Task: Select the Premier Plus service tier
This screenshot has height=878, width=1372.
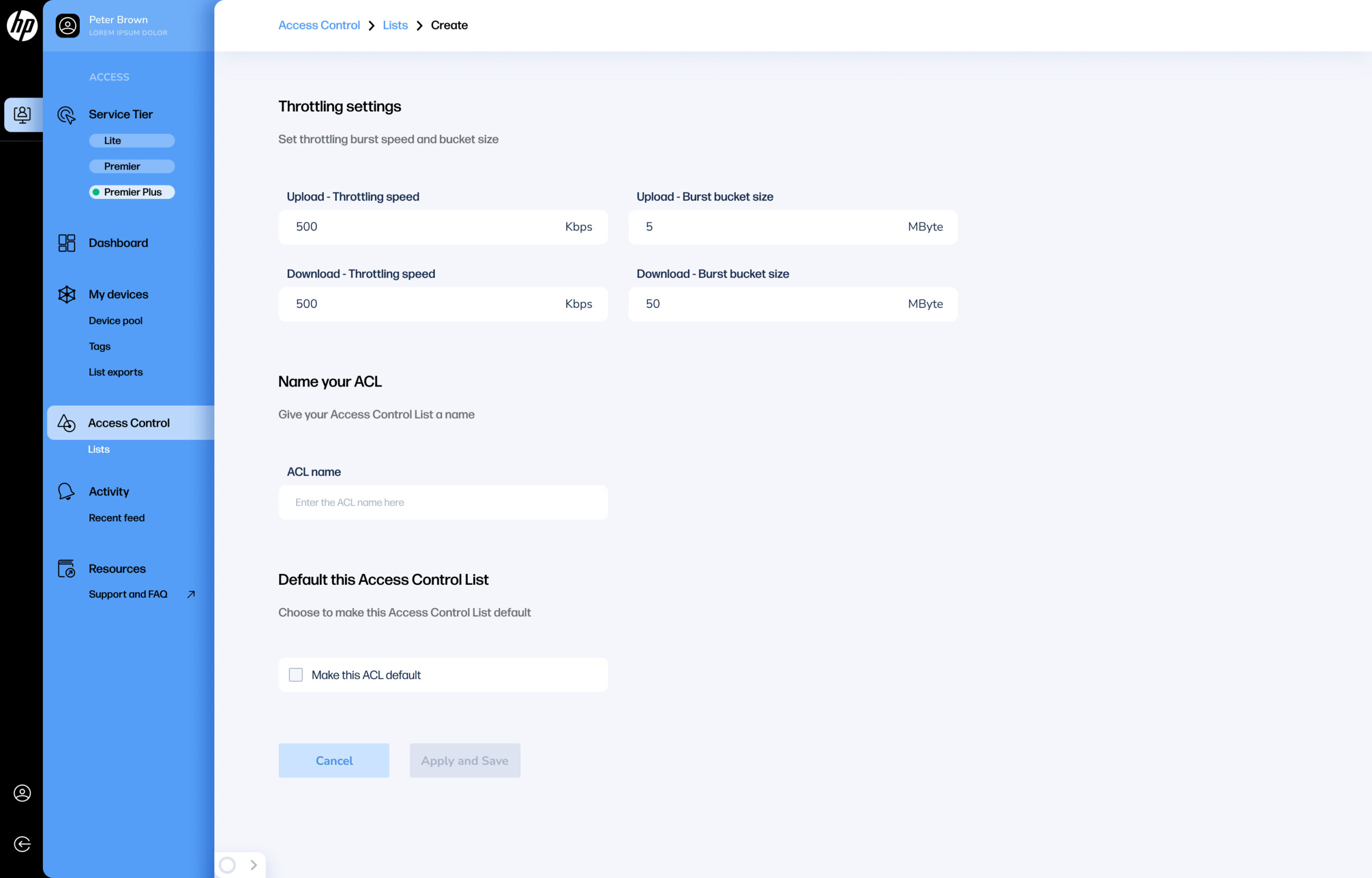Action: tap(132, 192)
